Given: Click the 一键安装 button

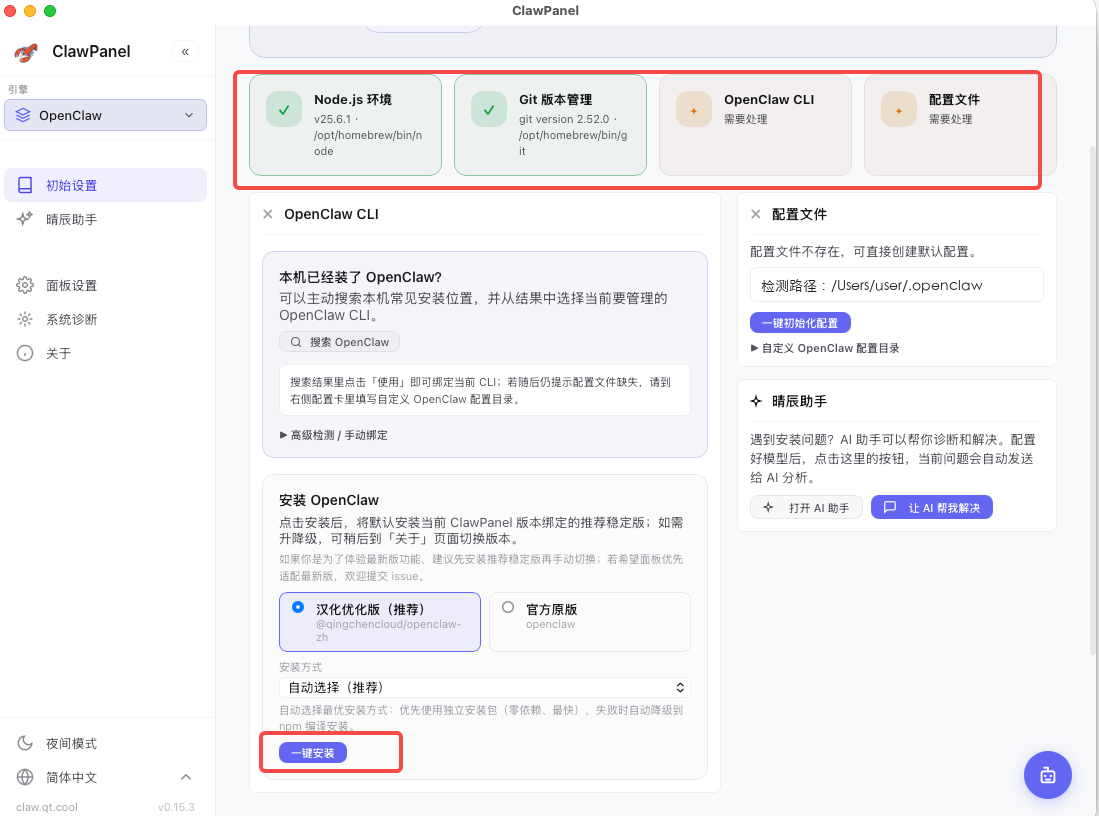Looking at the screenshot, I should coord(313,753).
